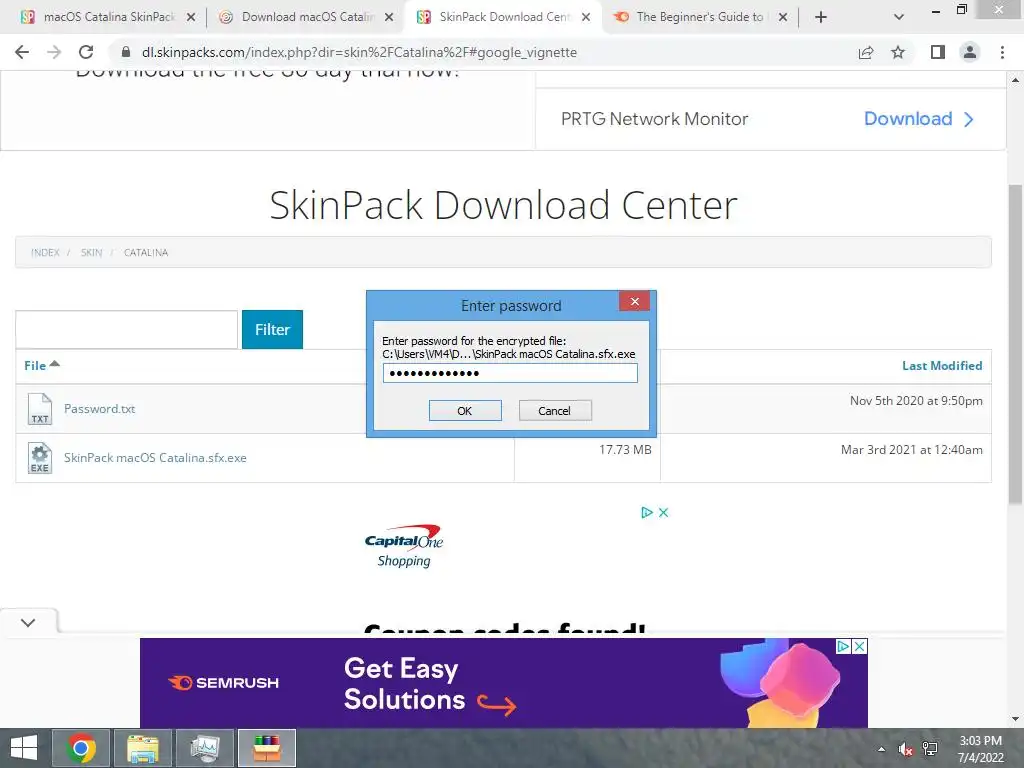Close the SkinPack Download Center tab
Viewport: 1024px width, 768px height.
coord(586,18)
